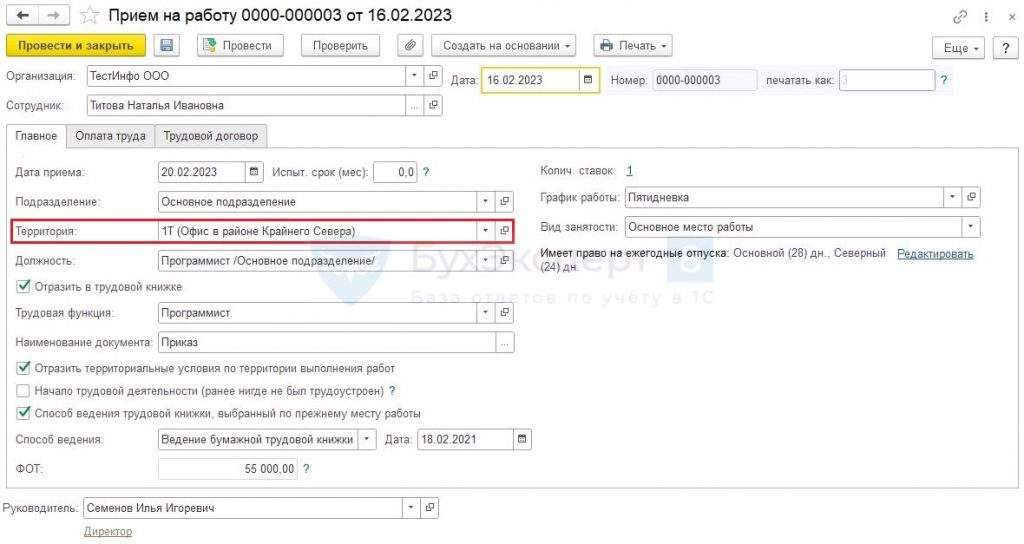
Task: Choose Наименование документа via ellipsis button
Action: [504, 342]
